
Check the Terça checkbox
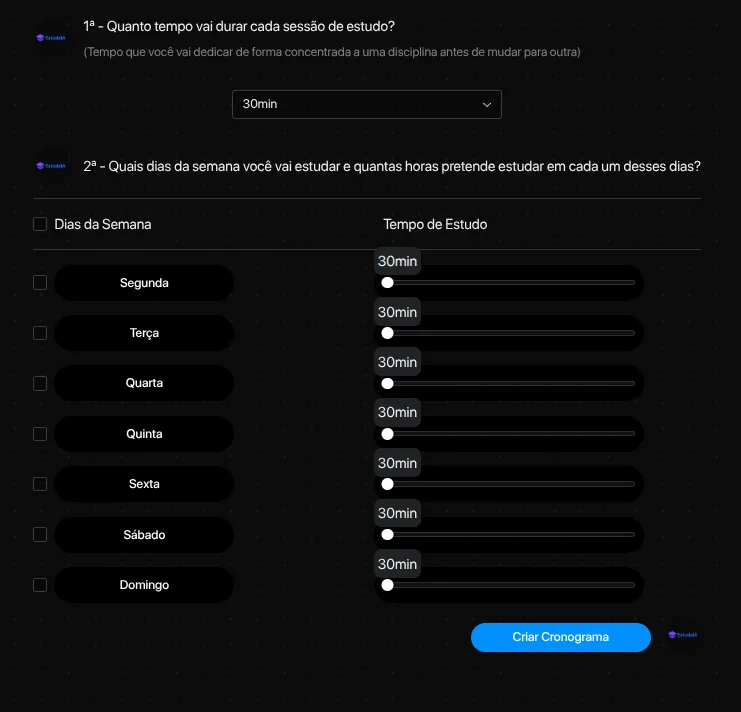click(x=40, y=333)
